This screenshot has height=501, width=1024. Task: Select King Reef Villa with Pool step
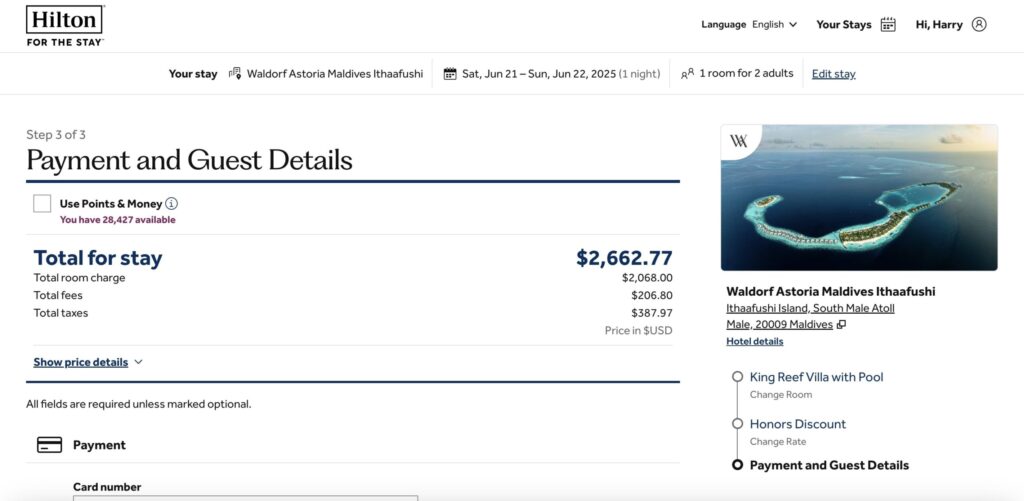pos(816,377)
